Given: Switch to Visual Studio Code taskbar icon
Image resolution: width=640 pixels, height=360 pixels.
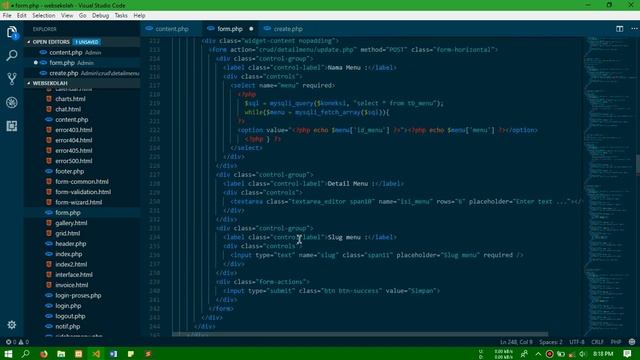Looking at the screenshot, I should [x=96, y=353].
